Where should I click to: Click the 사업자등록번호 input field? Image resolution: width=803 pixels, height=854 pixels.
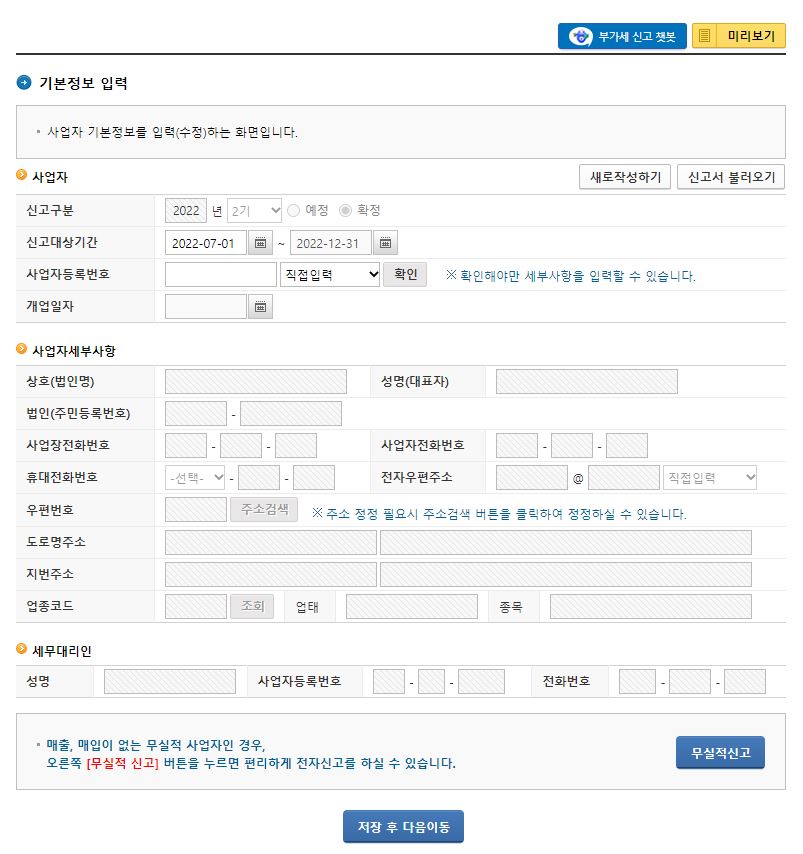coord(219,274)
